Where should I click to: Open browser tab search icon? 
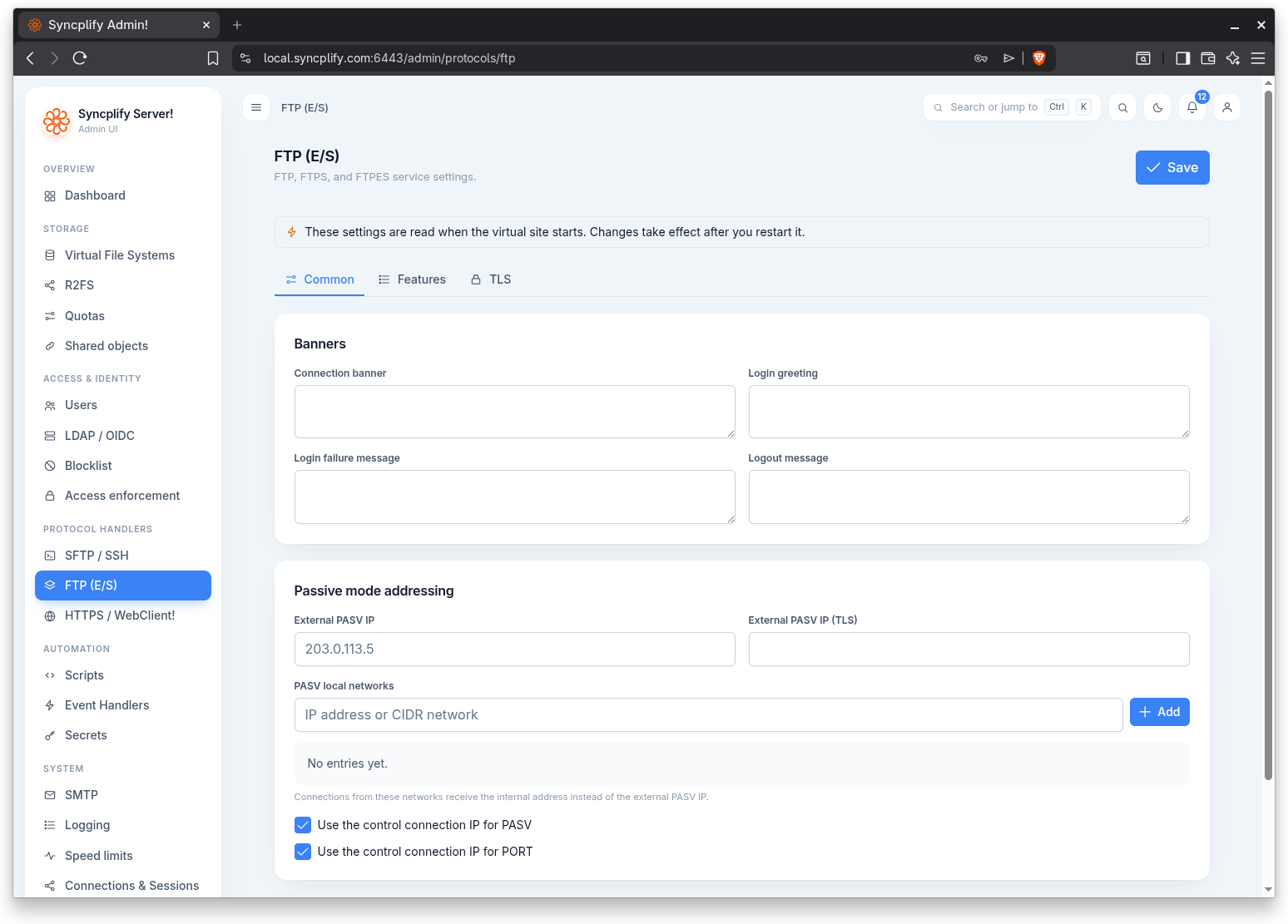1143,58
